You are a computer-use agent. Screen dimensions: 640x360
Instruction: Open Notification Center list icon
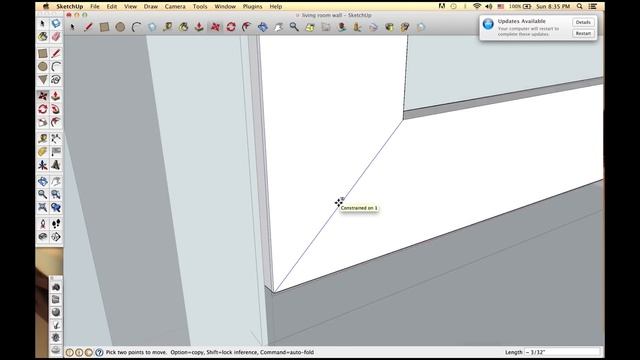tap(593, 7)
